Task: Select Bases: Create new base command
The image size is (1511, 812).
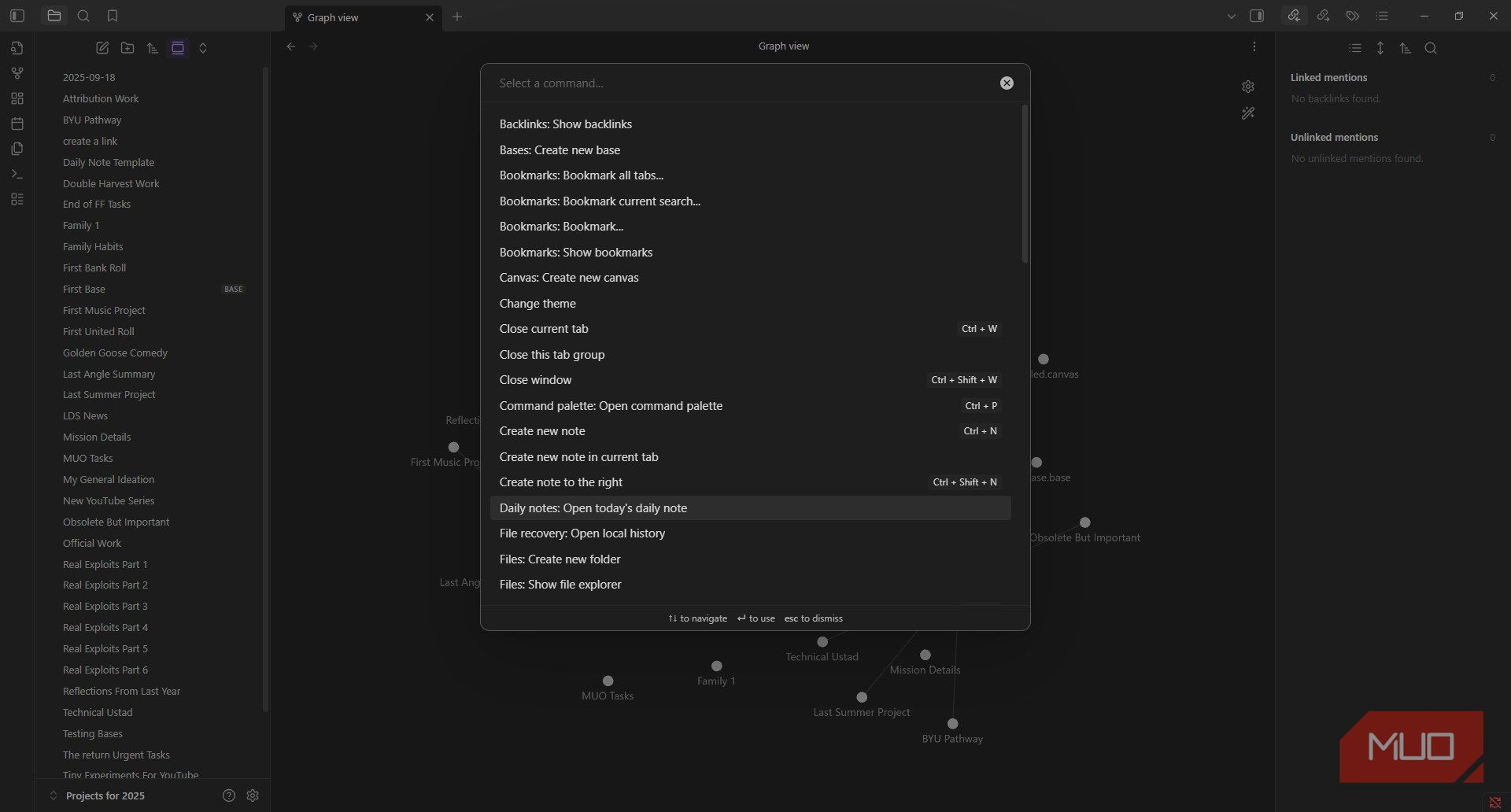Action: point(750,149)
